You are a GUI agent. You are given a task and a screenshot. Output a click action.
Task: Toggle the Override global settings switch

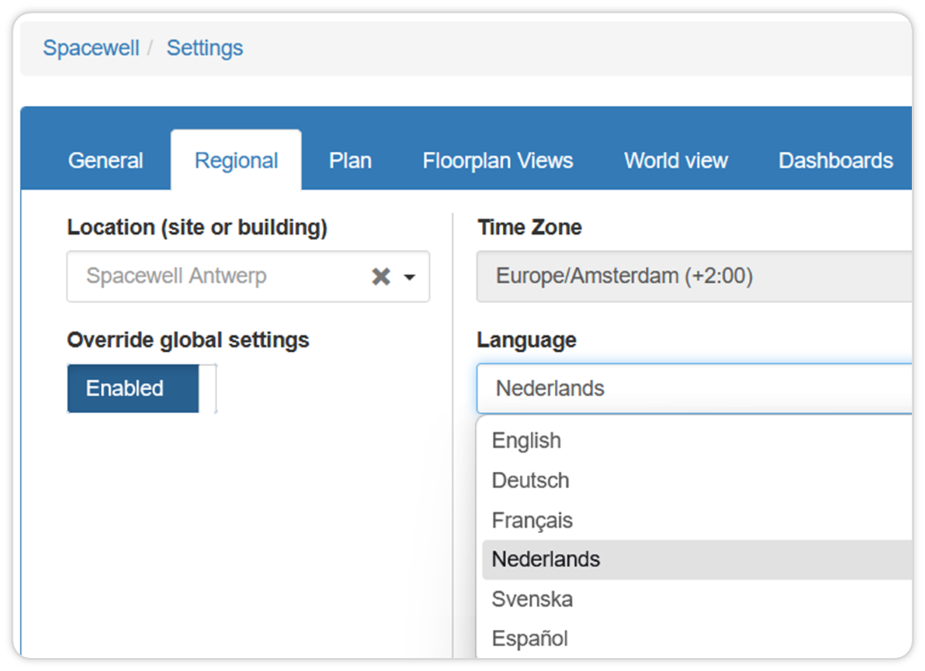(x=142, y=388)
